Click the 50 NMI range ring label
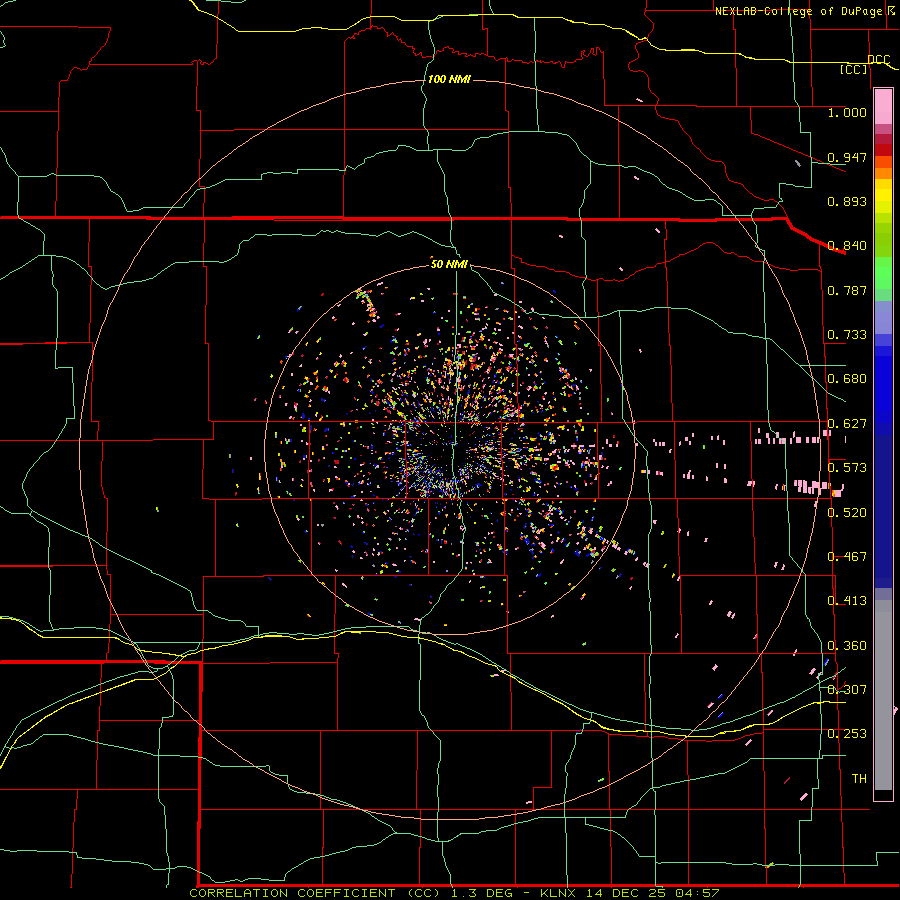 449,264
